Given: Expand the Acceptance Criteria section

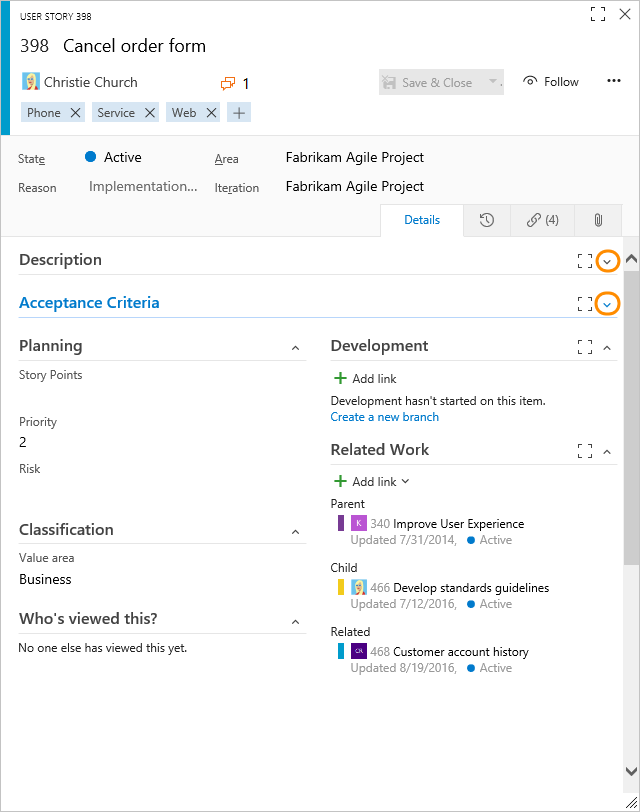Looking at the screenshot, I should tap(608, 303).
